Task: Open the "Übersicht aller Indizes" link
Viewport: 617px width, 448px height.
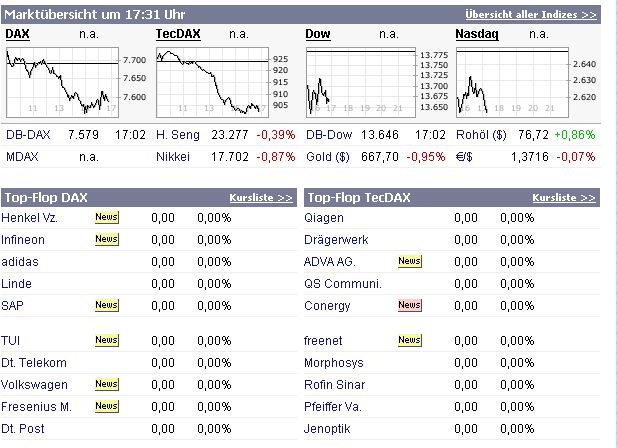Action: point(530,15)
